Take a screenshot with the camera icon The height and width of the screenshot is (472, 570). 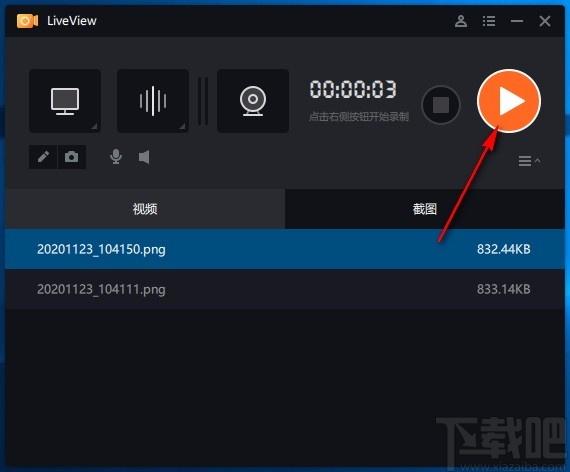click(x=72, y=157)
